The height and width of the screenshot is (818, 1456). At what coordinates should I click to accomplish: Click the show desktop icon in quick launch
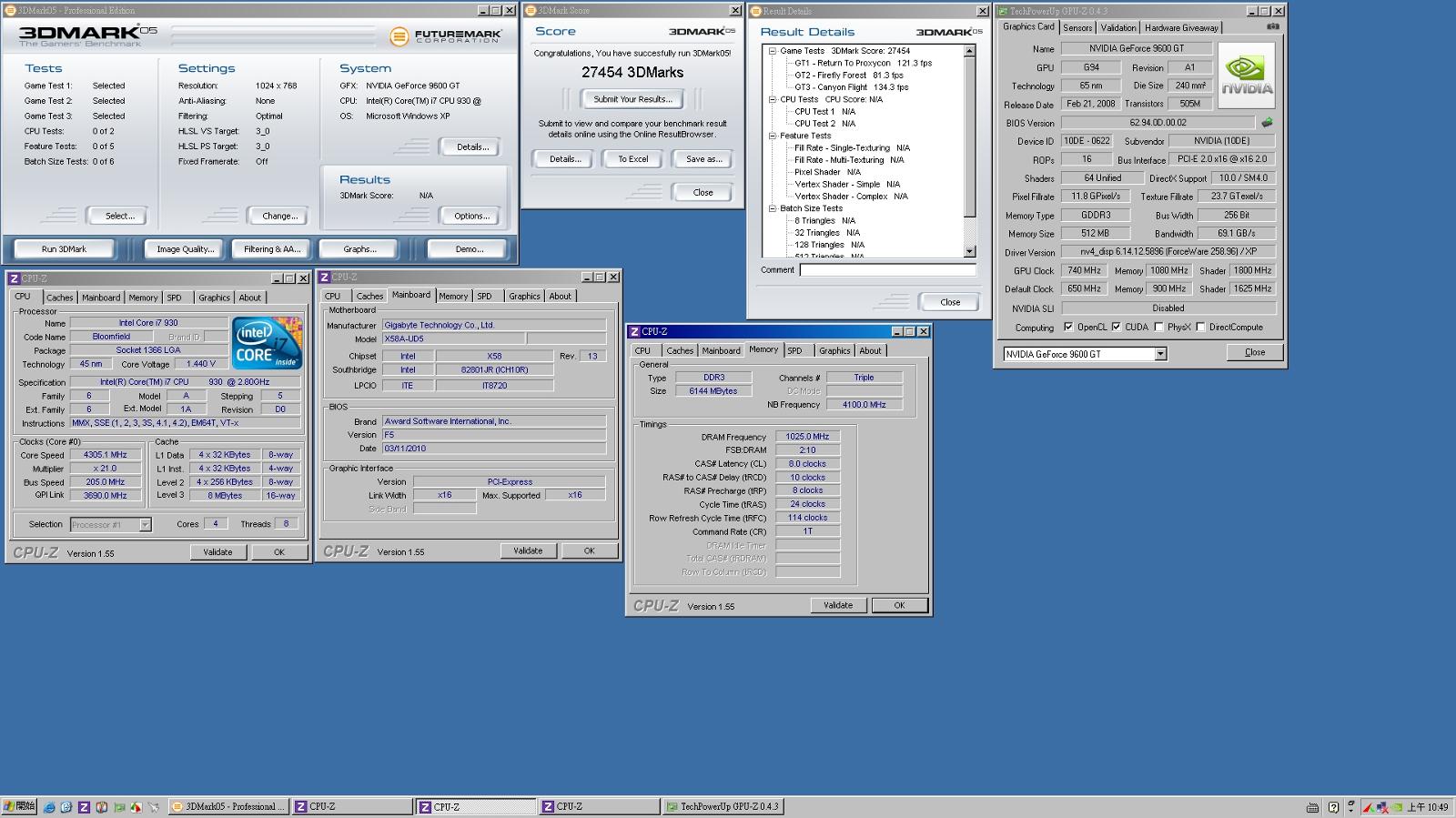[x=153, y=807]
